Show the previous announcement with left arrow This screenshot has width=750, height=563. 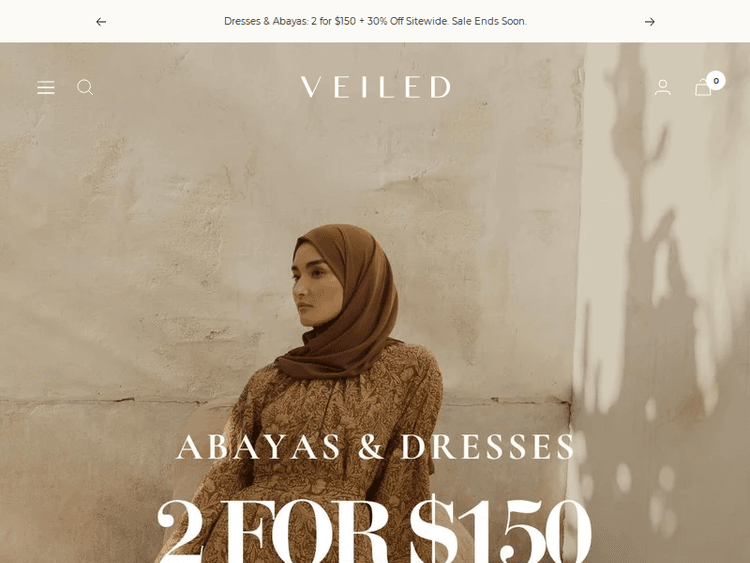tap(101, 22)
